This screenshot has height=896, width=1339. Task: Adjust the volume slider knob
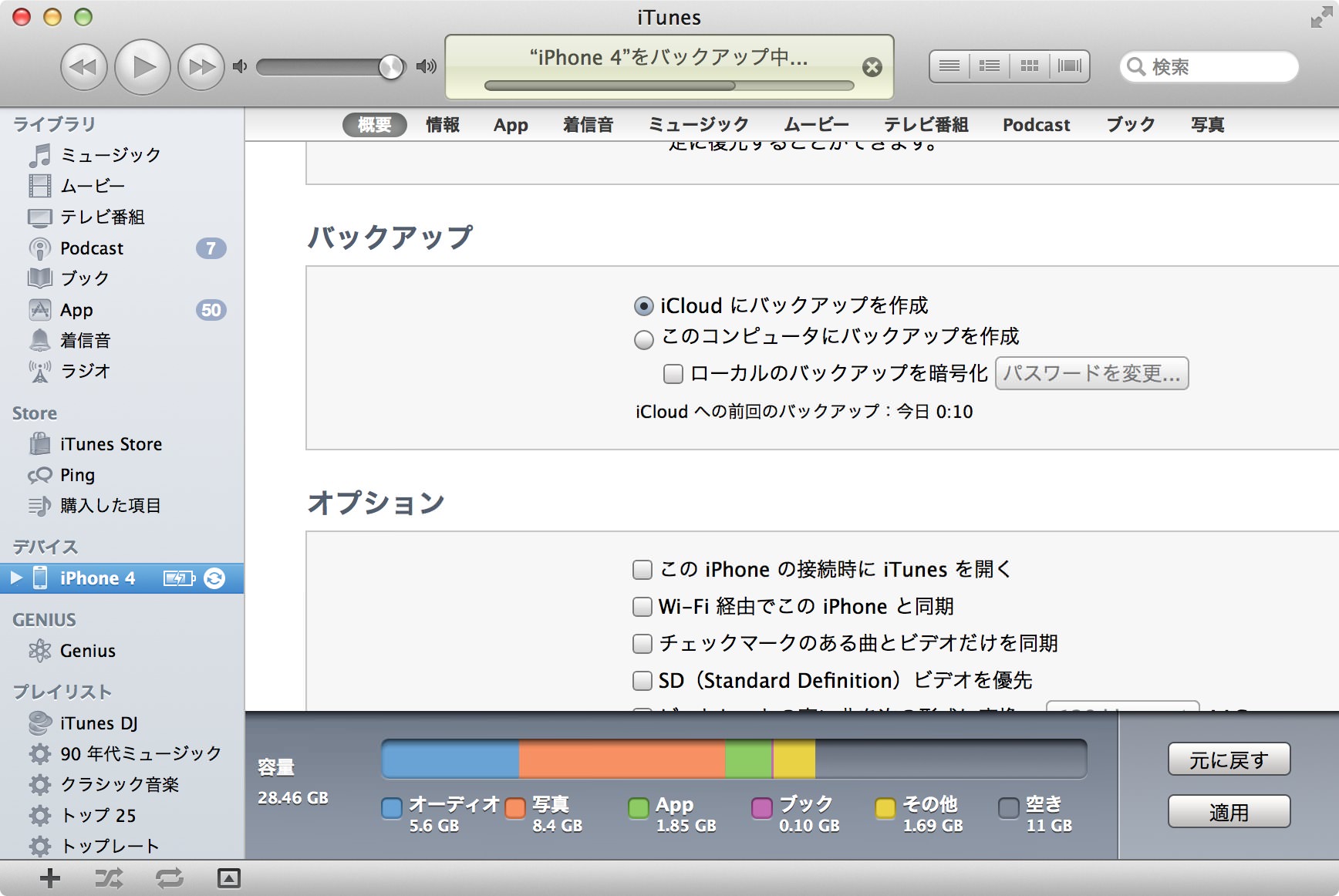coord(391,67)
